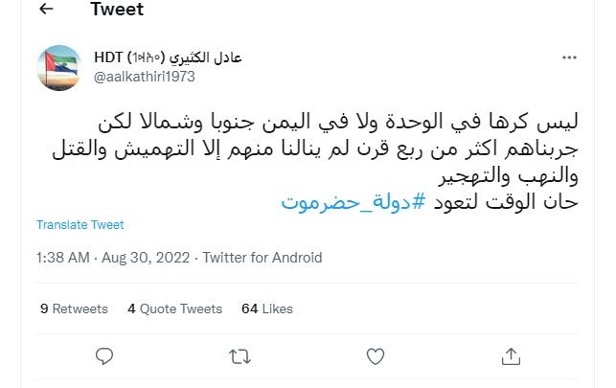The height and width of the screenshot is (388, 616).
Task: Click the Aug 30, 2022 date
Action: click(x=146, y=258)
